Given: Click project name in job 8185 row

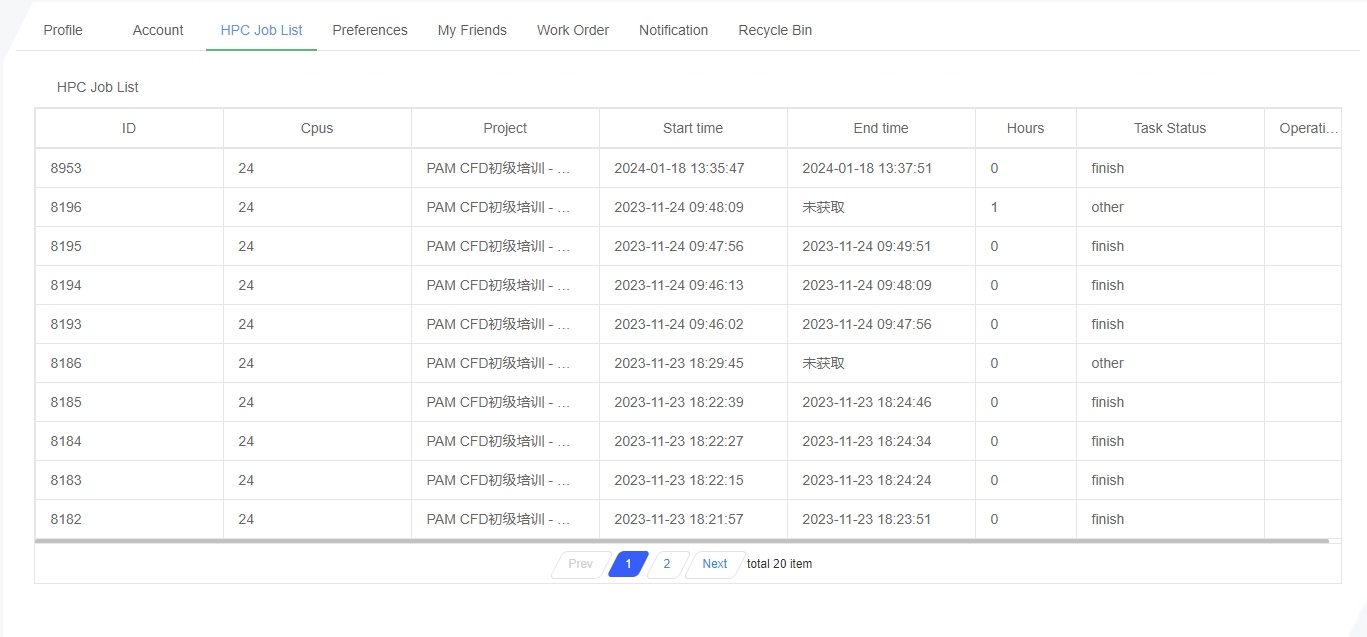Looking at the screenshot, I should pyautogui.click(x=498, y=402).
